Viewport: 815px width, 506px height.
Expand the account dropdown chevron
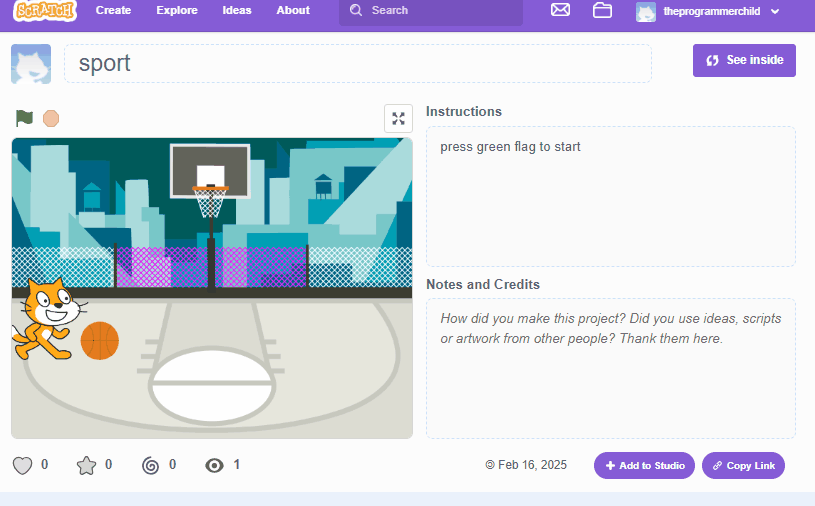point(775,11)
